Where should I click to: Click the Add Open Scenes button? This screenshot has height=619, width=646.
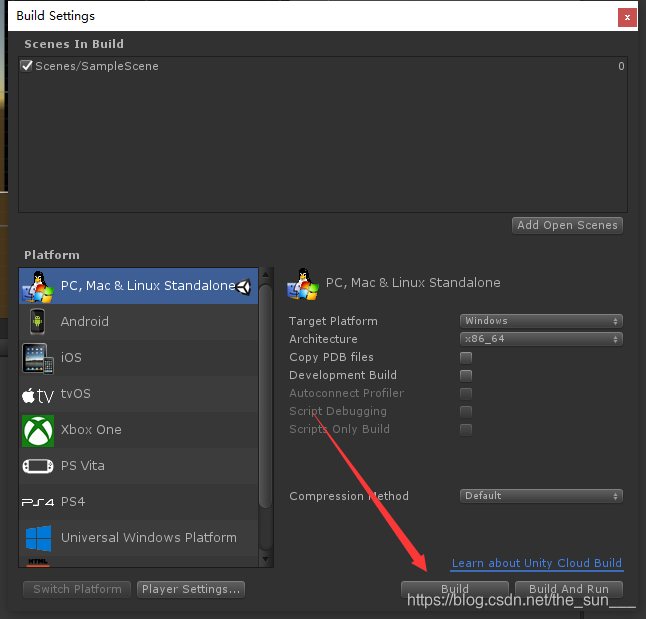click(567, 225)
